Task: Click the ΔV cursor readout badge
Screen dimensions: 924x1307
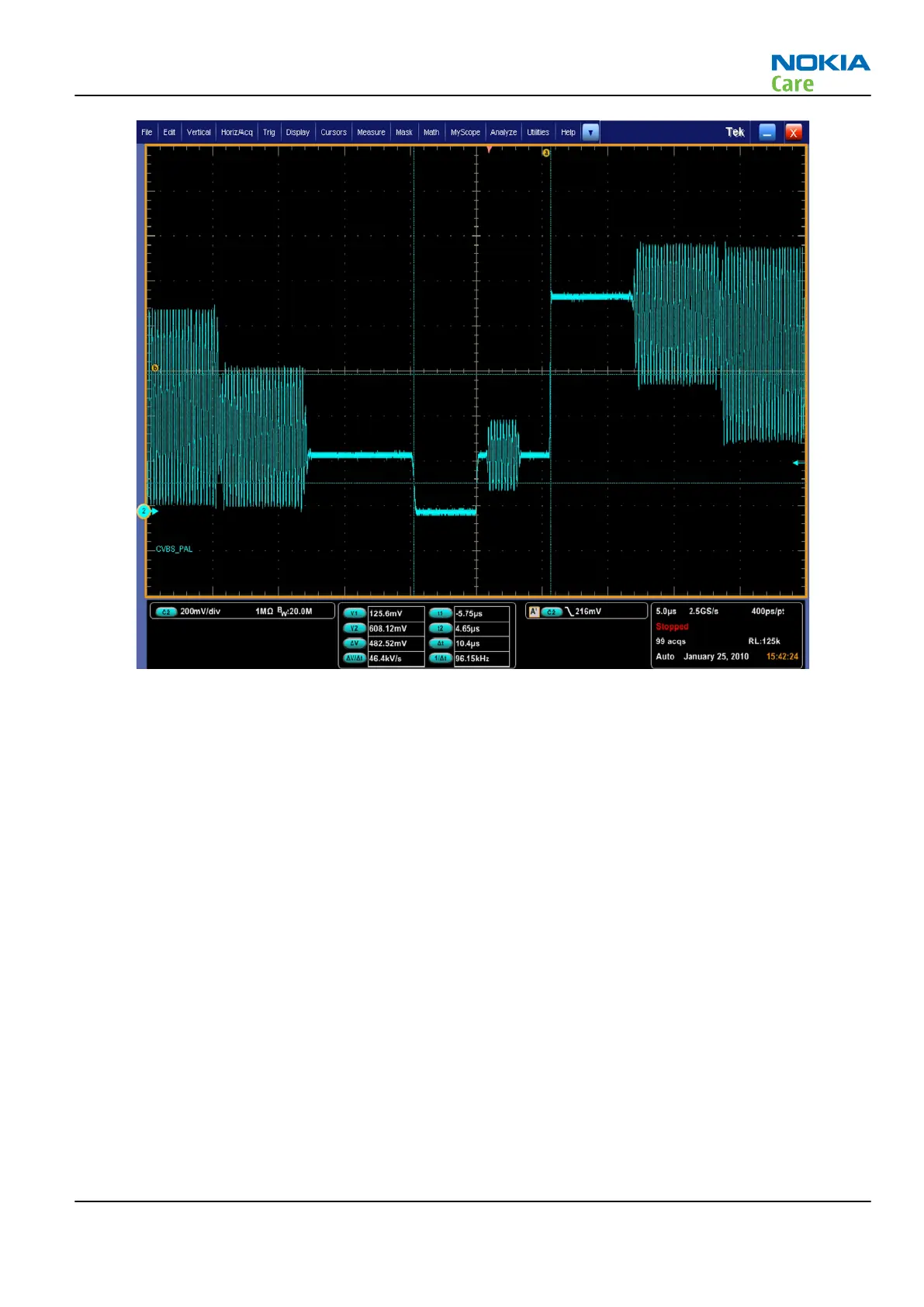Action: (x=354, y=643)
